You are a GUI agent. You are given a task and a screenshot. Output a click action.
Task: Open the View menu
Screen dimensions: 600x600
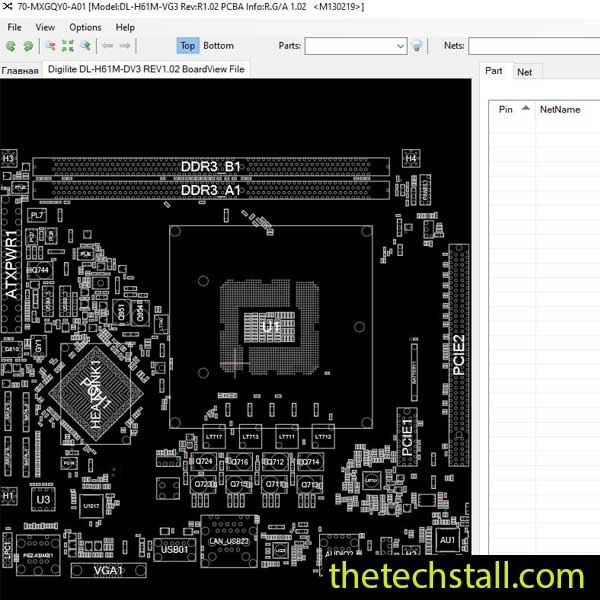pyautogui.click(x=45, y=28)
